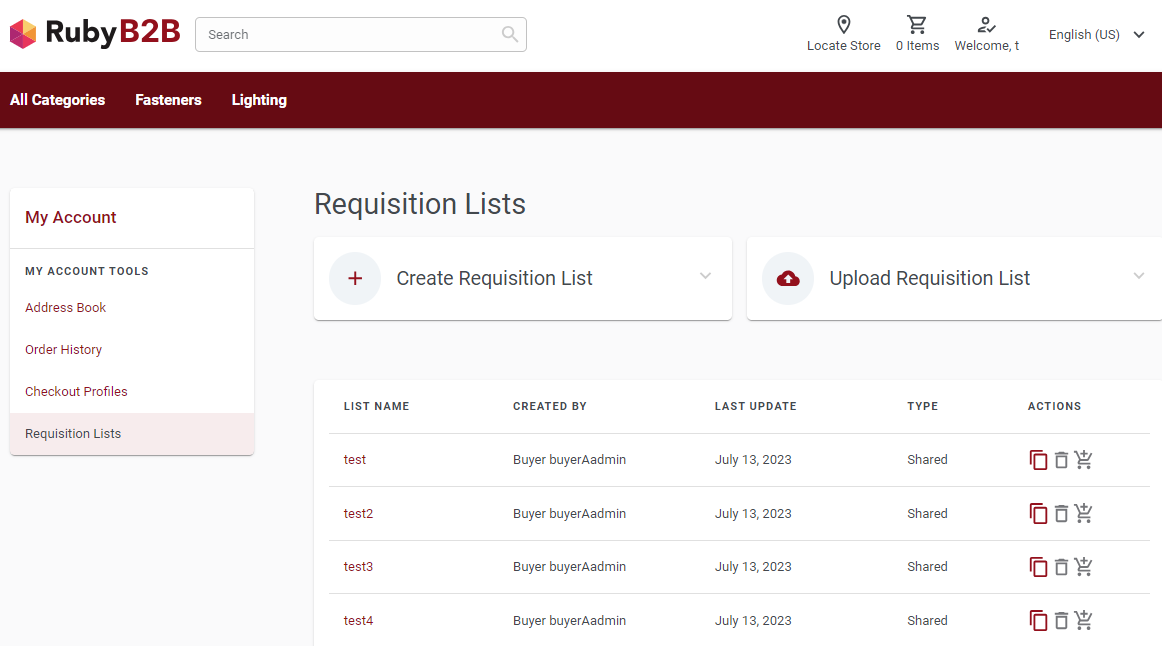
Task: Add test3 list items to cart
Action: click(1084, 566)
